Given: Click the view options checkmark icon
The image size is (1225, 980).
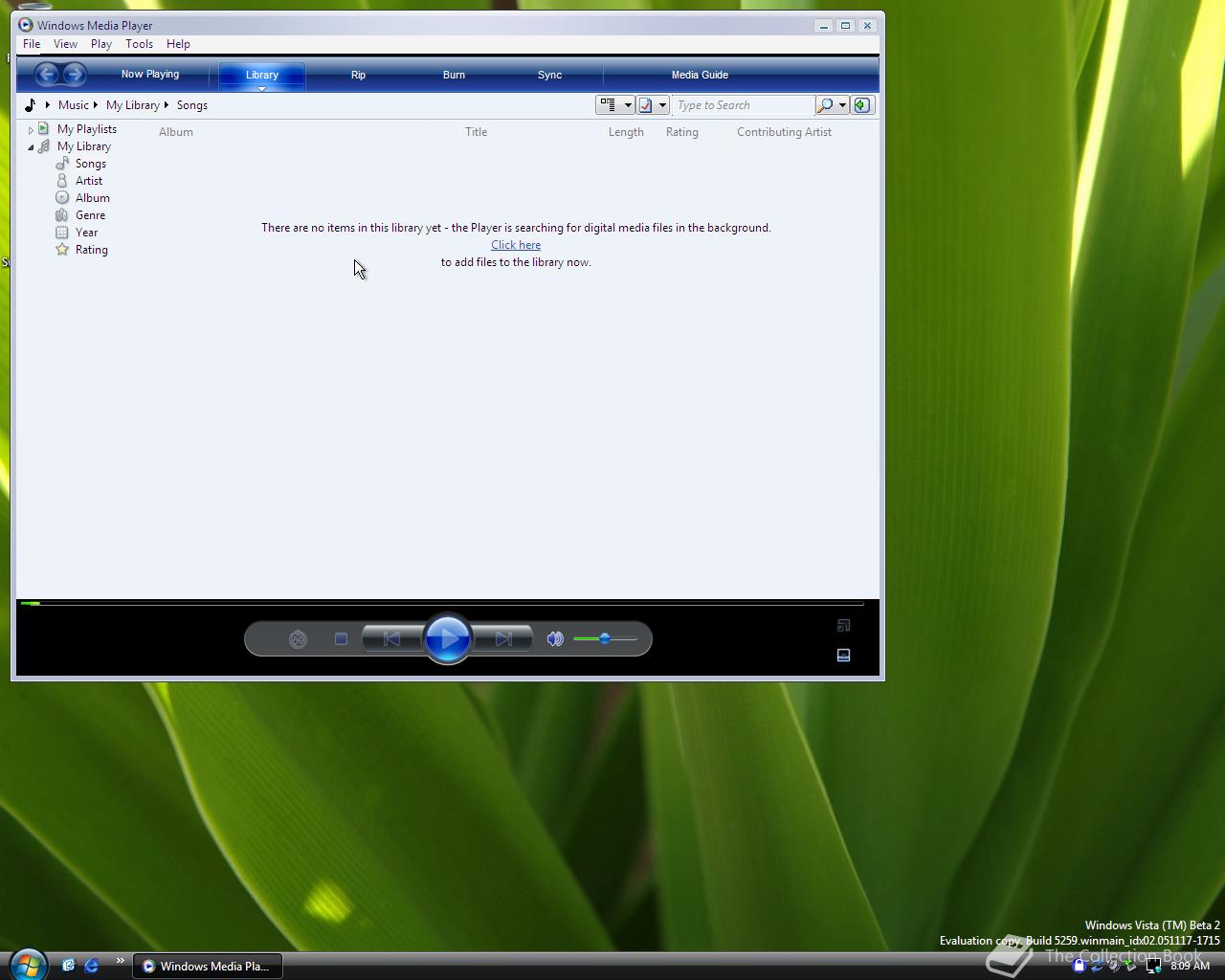Looking at the screenshot, I should pos(646,105).
